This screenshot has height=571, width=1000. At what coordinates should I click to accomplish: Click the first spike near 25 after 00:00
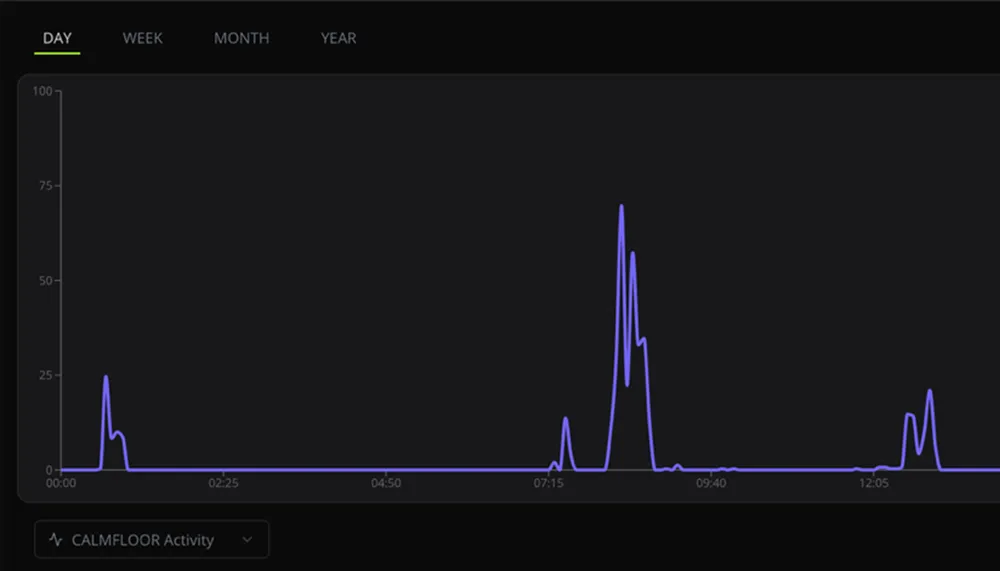[x=106, y=378]
